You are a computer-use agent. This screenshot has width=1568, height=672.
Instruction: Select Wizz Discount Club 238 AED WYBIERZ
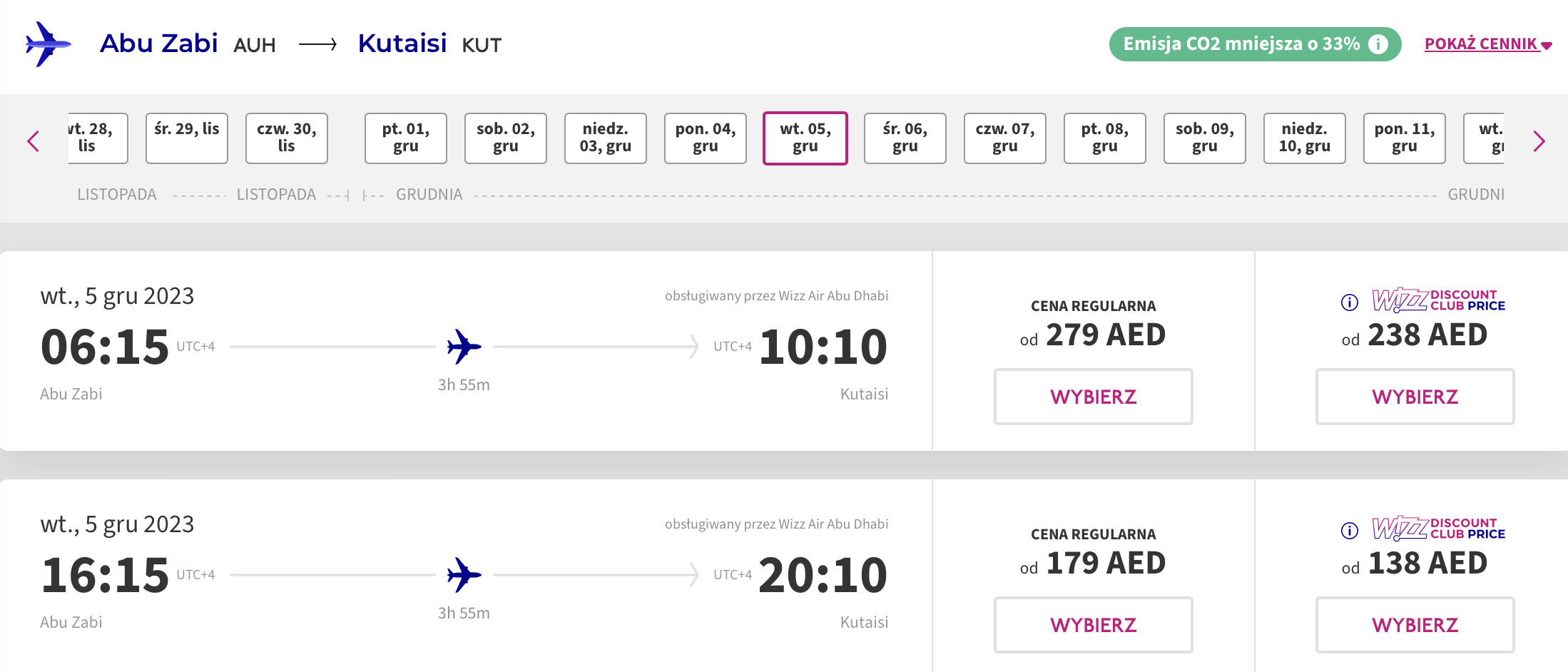click(x=1415, y=397)
